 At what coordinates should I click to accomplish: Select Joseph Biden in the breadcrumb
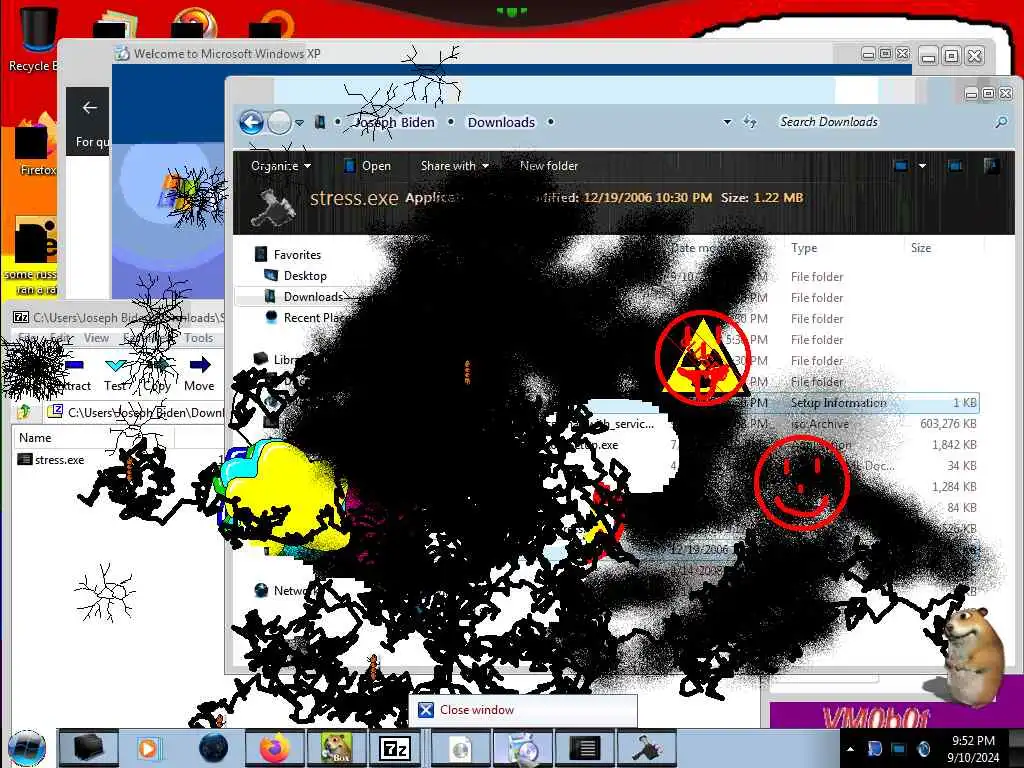coord(395,122)
